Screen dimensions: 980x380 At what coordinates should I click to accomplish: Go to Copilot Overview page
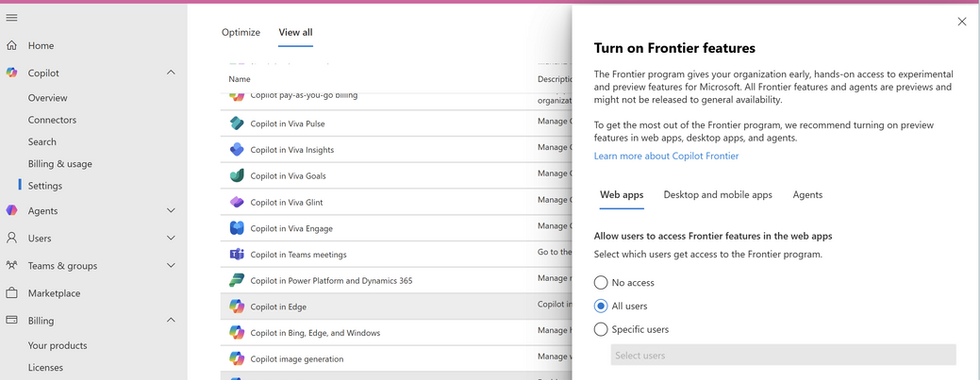click(48, 98)
